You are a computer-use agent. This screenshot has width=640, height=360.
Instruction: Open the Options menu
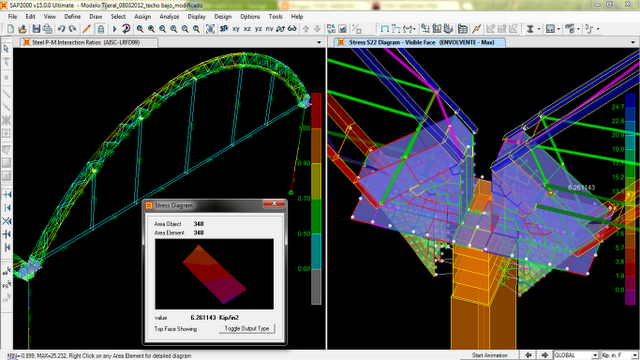click(x=250, y=17)
